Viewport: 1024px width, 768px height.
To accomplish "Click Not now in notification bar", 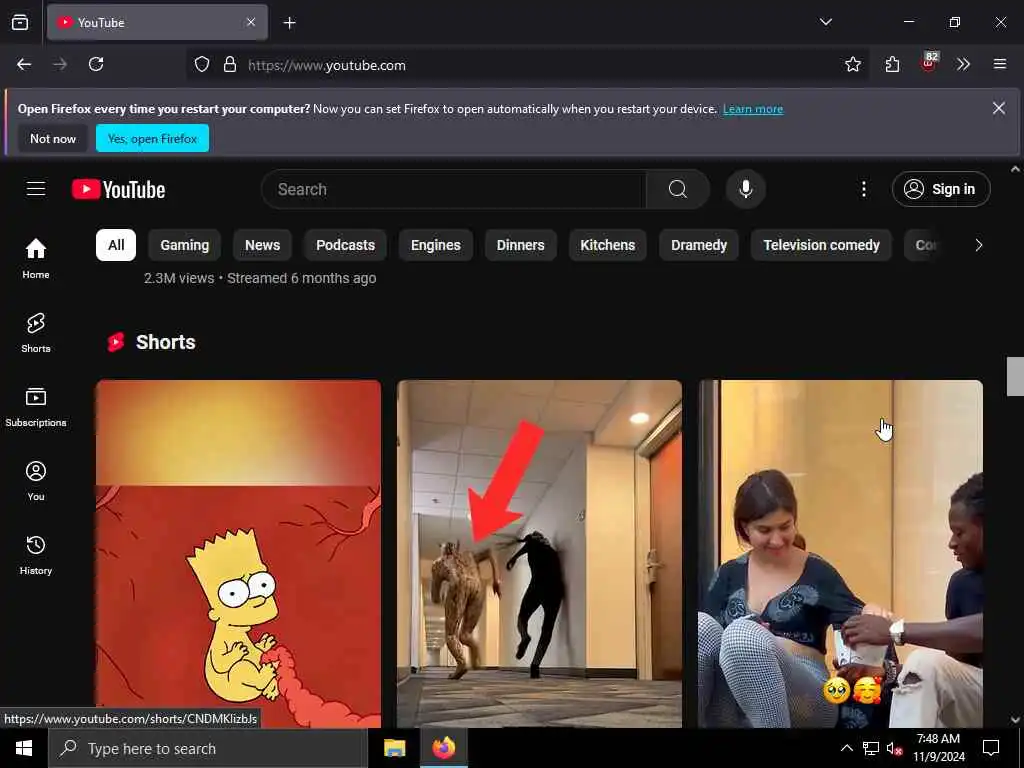I will click(53, 138).
